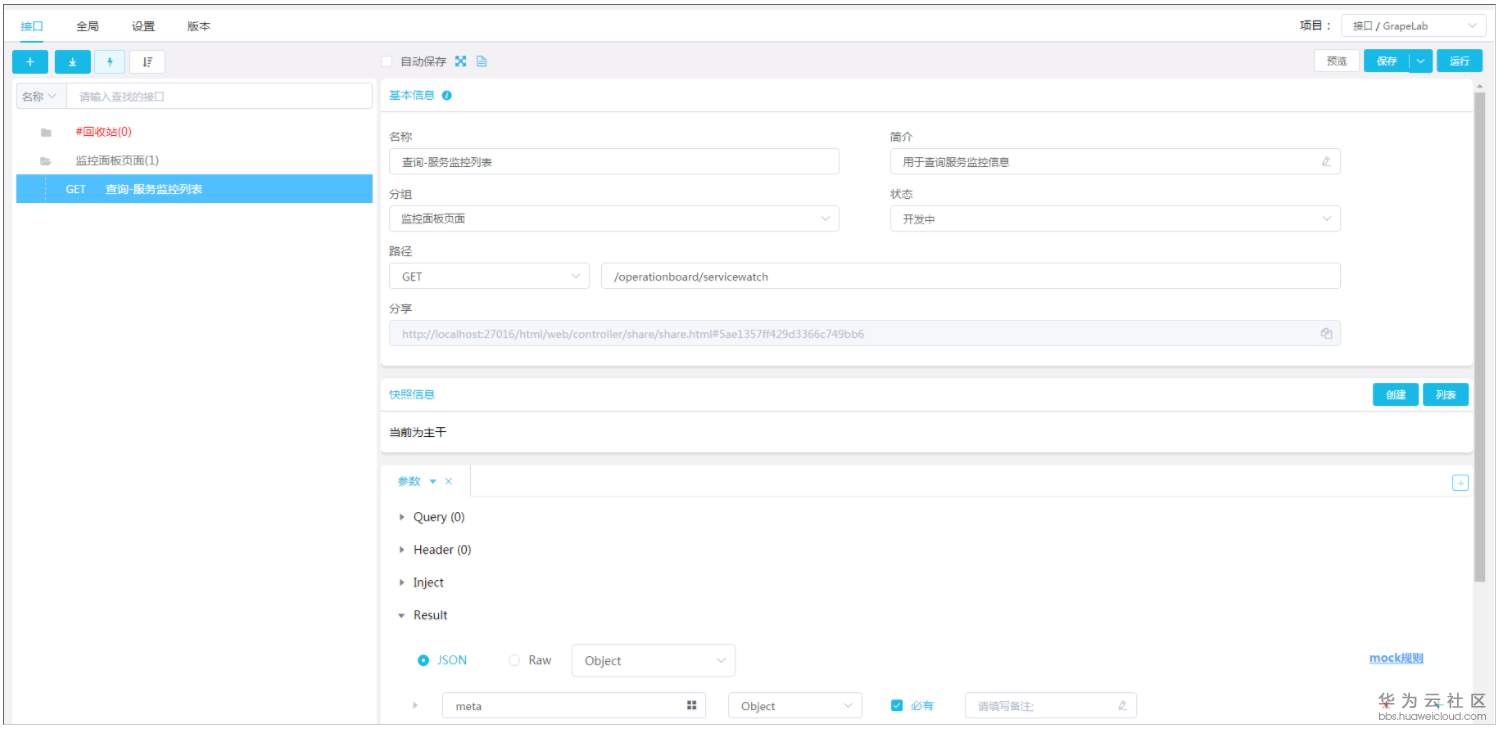Click the 快照信息 section header
The image size is (1500, 731).
pyautogui.click(x=412, y=394)
